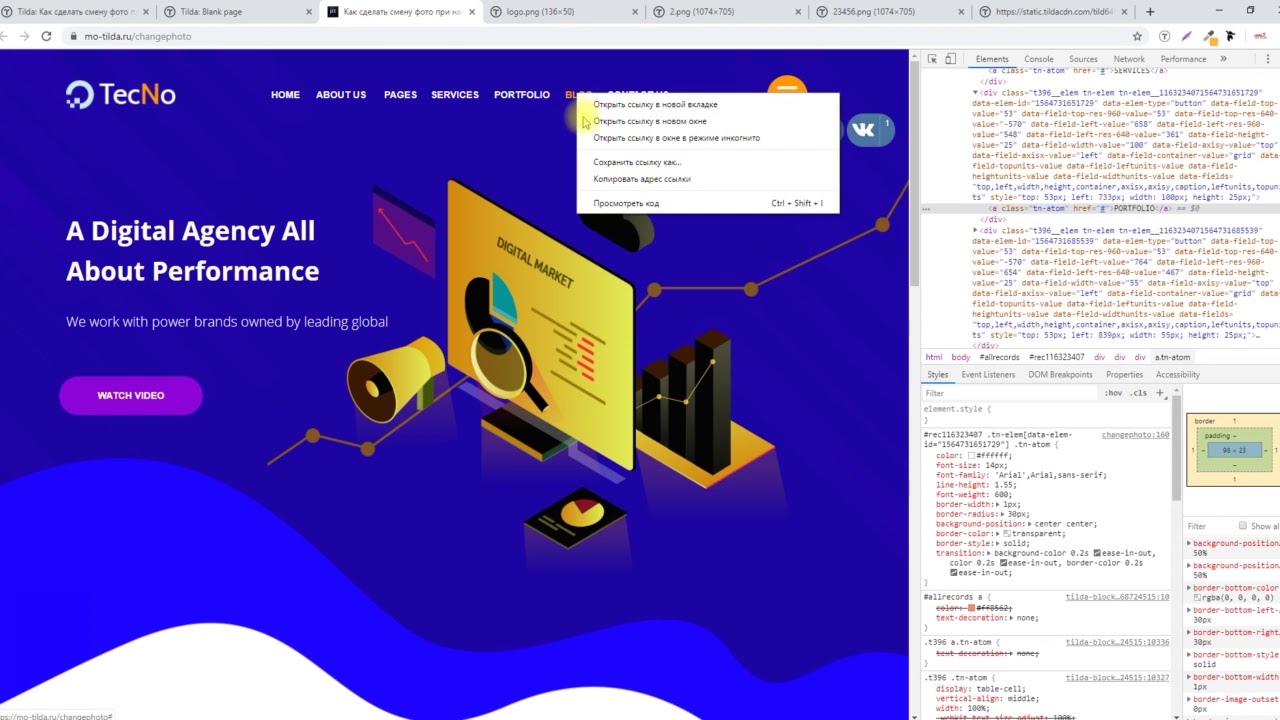Image resolution: width=1280 pixels, height=720 pixels.
Task: Close the static.tildacdn.com browser tab
Action: 1123,12
